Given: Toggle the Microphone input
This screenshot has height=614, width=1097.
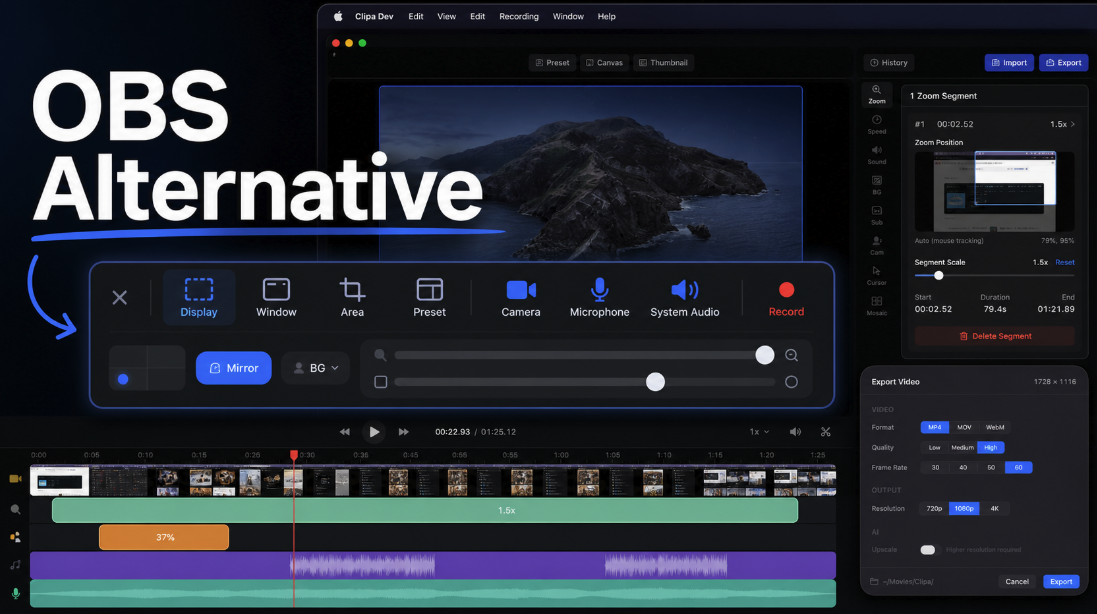Looking at the screenshot, I should (599, 297).
